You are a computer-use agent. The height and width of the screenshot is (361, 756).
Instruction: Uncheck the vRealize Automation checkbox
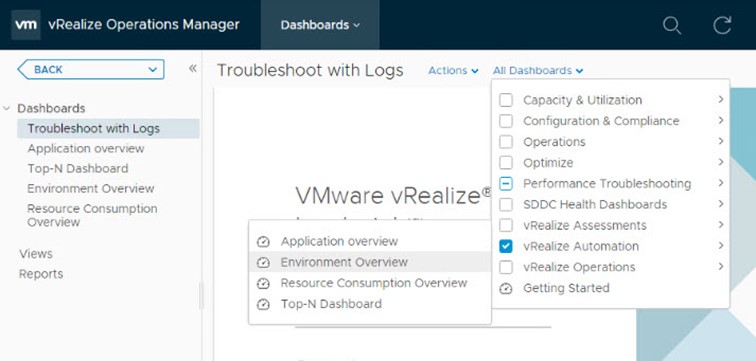click(505, 246)
